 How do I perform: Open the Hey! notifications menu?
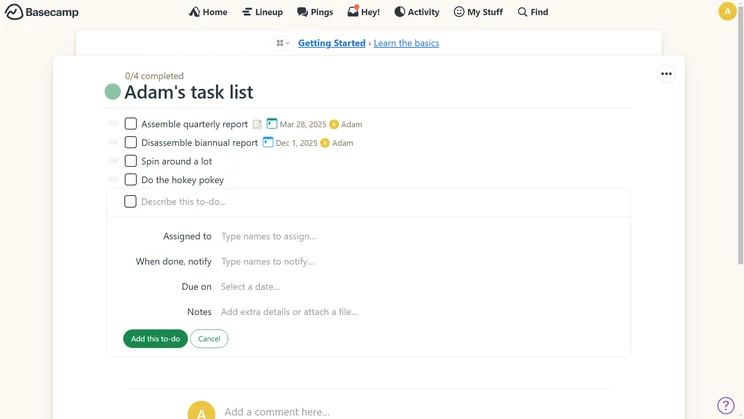[363, 12]
